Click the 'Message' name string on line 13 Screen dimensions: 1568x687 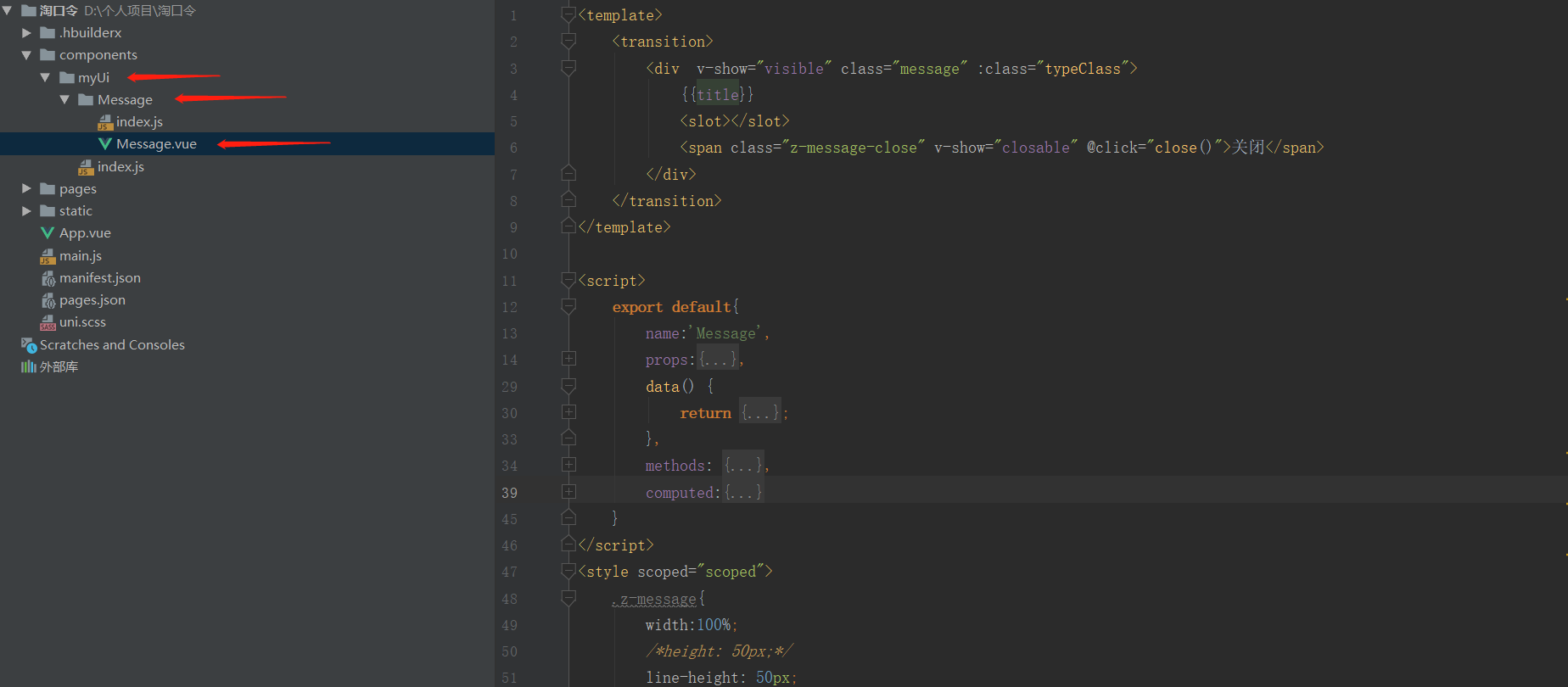(x=725, y=333)
